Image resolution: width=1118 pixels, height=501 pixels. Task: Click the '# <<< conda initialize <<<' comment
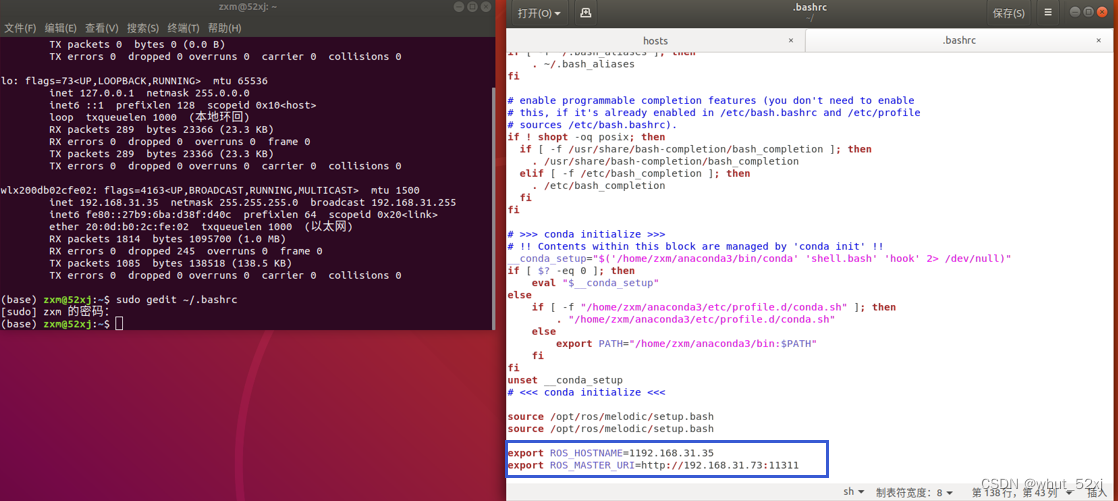click(586, 392)
